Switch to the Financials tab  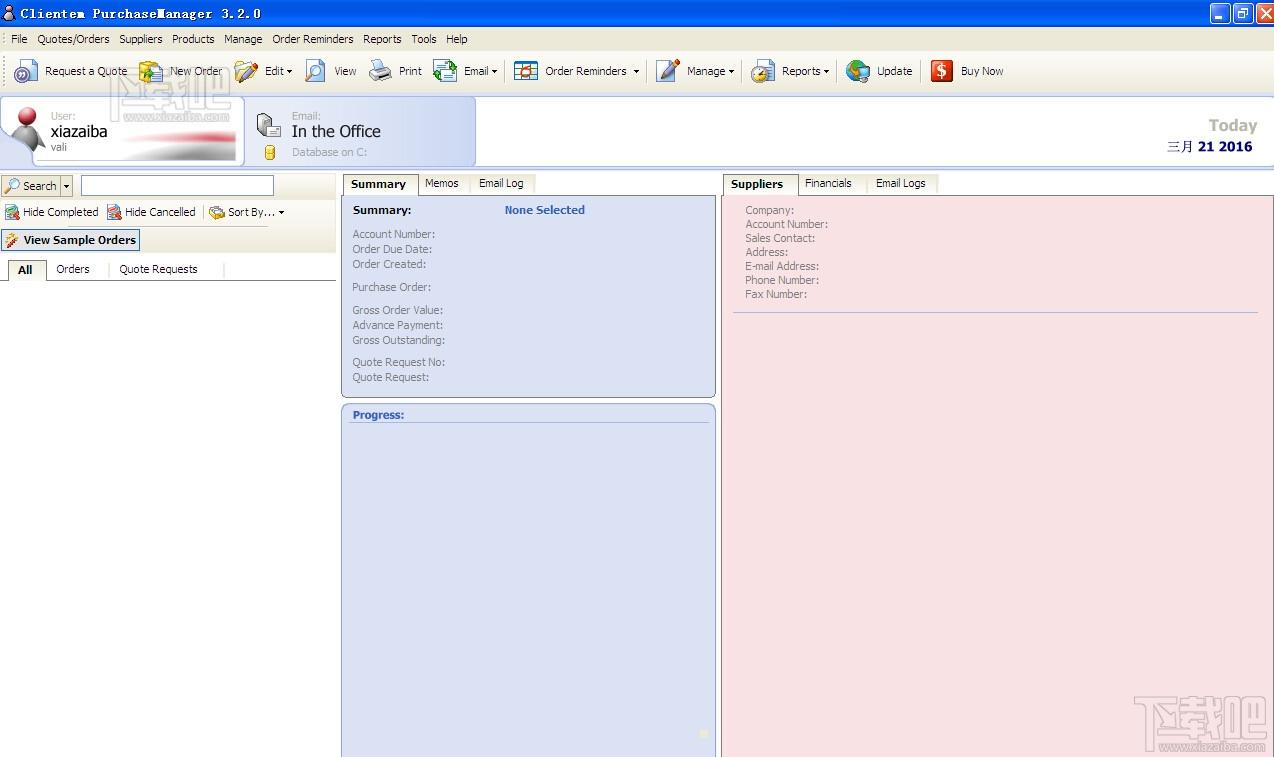(828, 183)
